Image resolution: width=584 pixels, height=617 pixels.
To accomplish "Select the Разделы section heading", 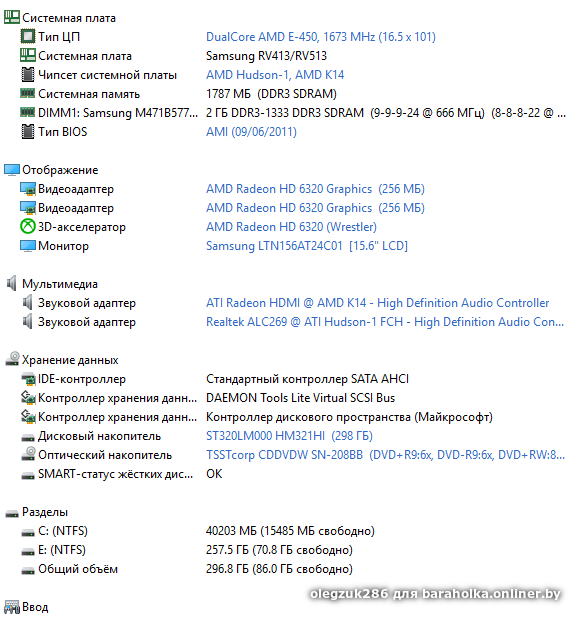I will pyautogui.click(x=45, y=512).
